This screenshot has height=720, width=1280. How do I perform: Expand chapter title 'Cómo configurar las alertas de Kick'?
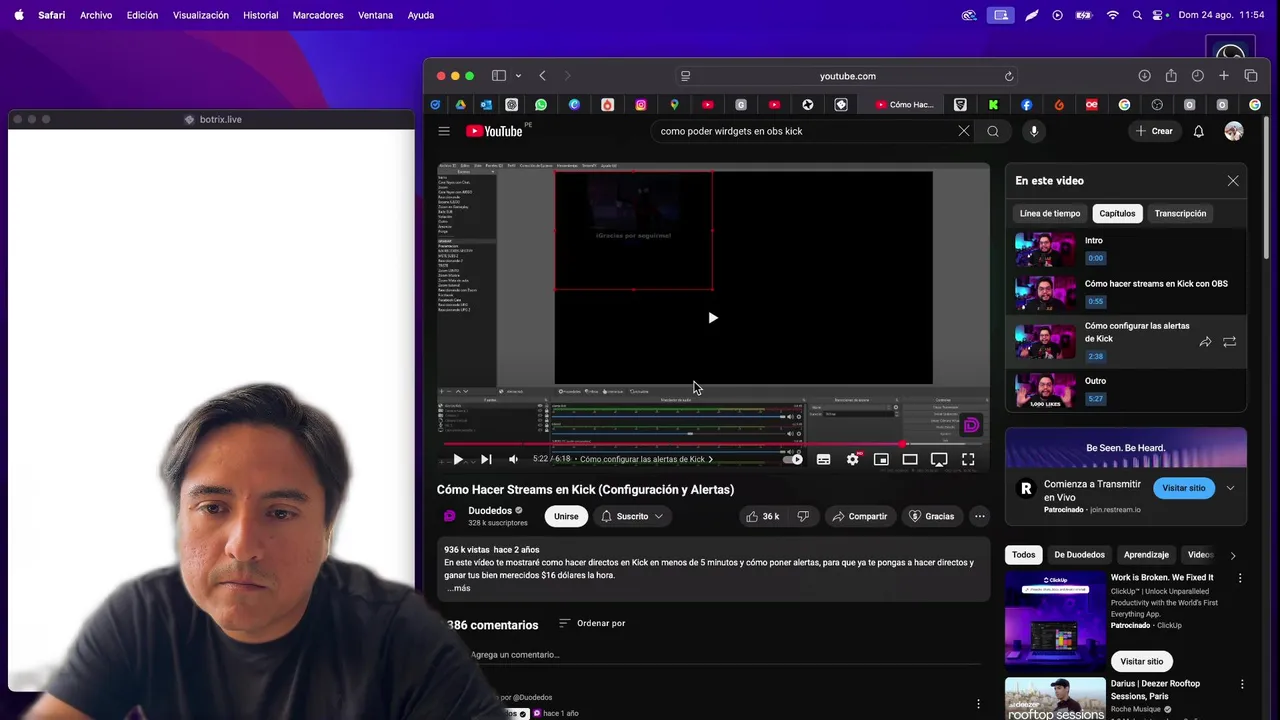(646, 459)
